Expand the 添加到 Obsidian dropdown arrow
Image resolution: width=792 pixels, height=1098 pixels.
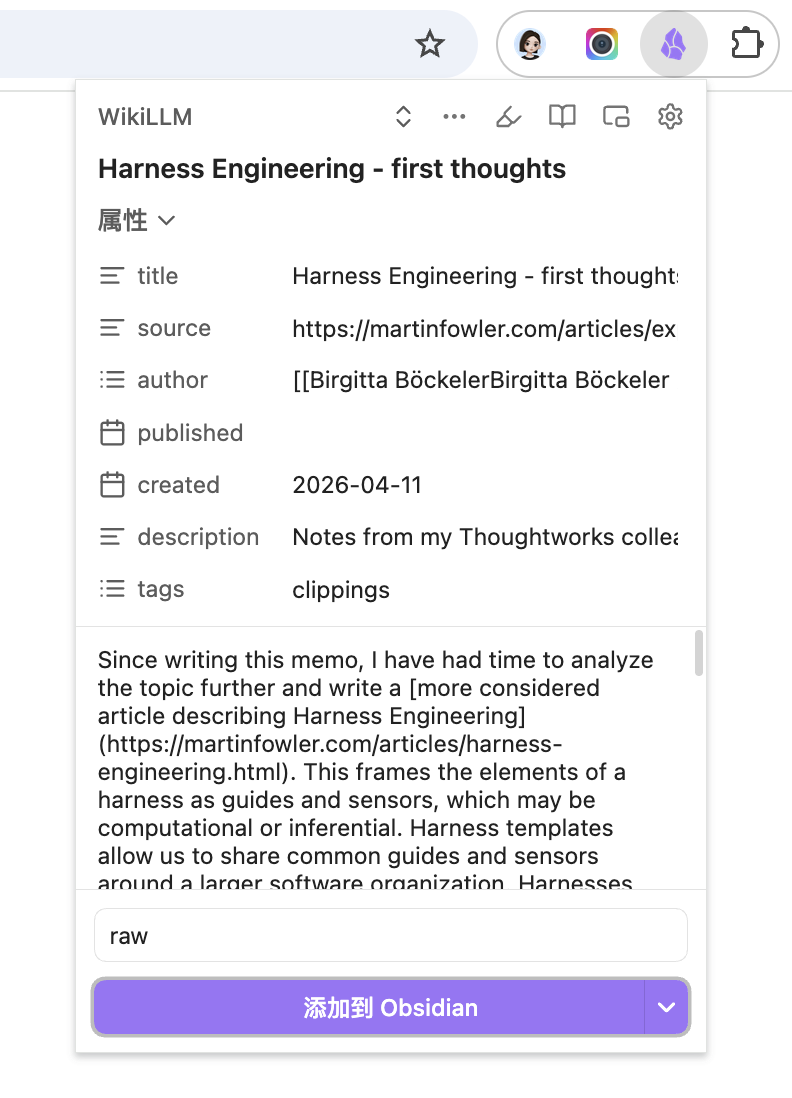667,1007
